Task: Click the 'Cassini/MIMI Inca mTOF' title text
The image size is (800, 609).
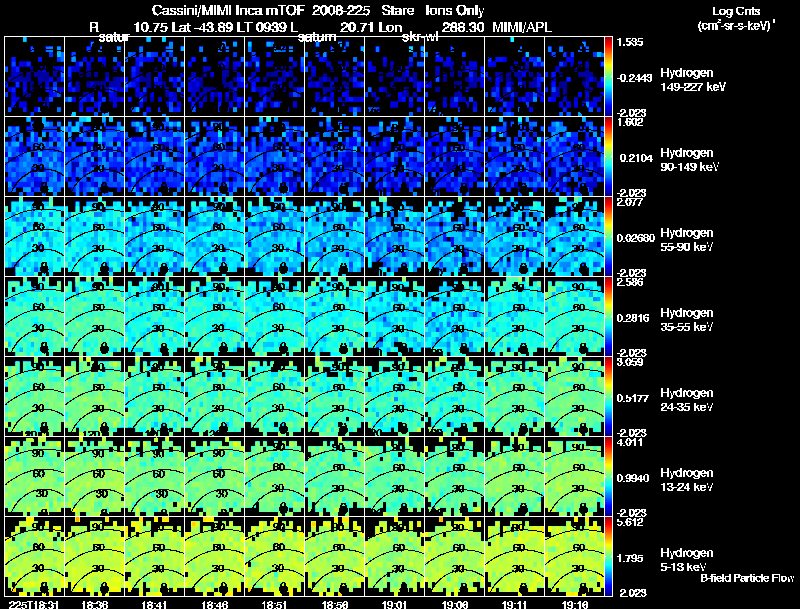Action: tap(228, 11)
